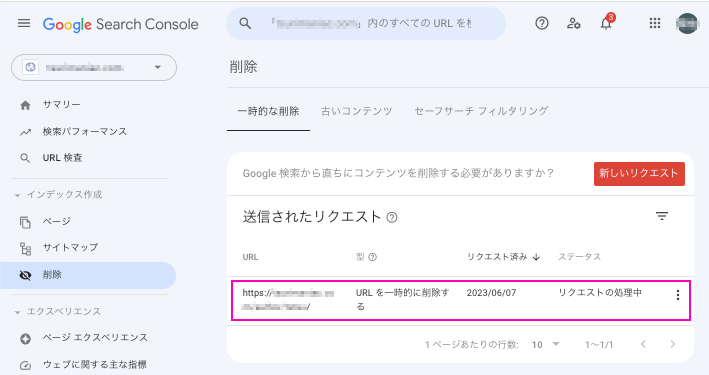Click the 1〜1/1 pagination range text
The image size is (709, 375).
click(599, 345)
